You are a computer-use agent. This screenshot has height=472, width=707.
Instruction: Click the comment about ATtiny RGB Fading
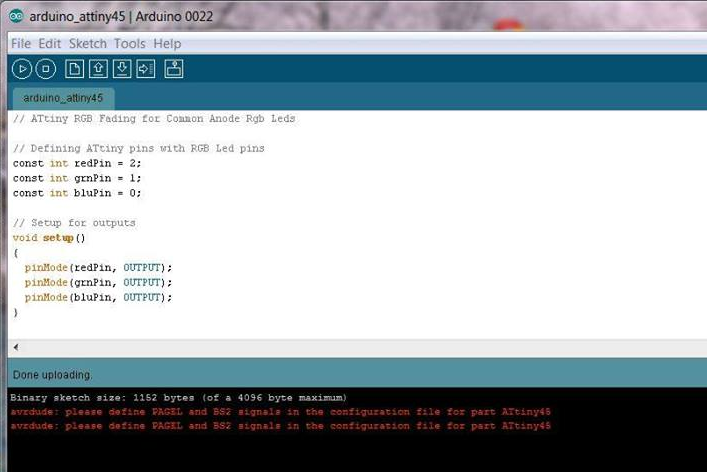154,119
